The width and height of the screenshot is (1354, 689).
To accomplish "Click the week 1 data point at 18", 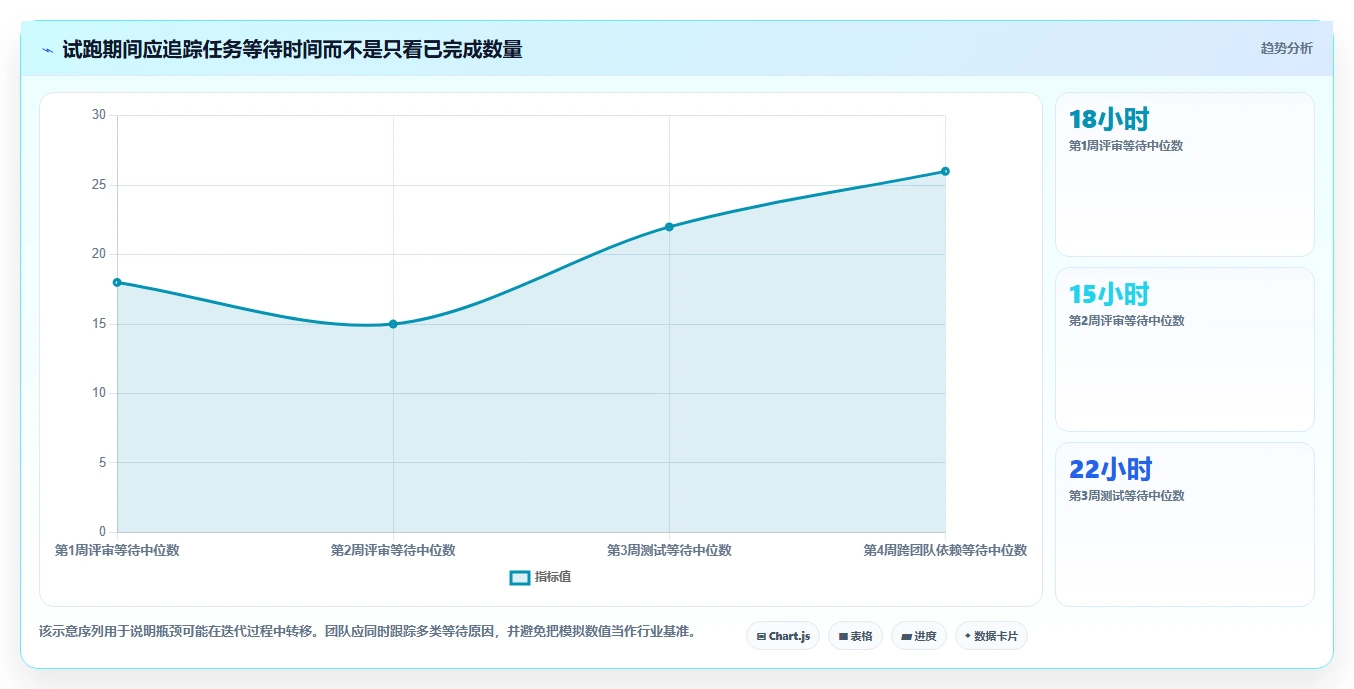I will tap(117, 282).
